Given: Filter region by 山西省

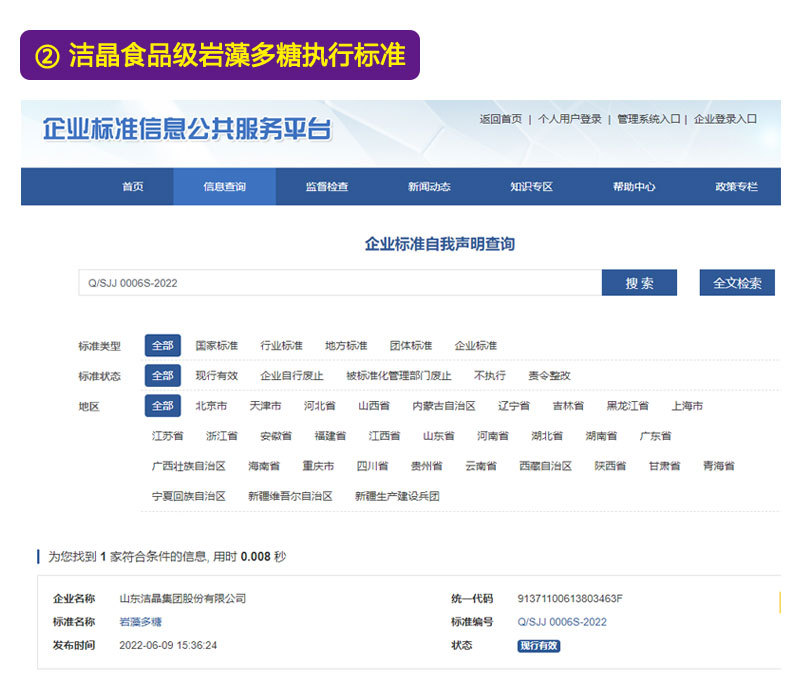Looking at the screenshot, I should coord(374,406).
